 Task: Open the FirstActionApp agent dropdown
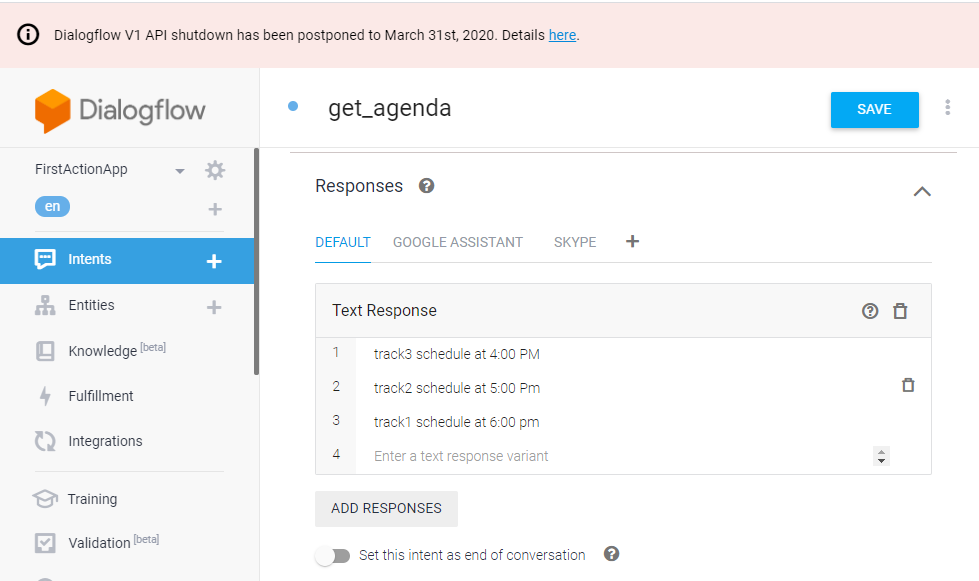180,171
